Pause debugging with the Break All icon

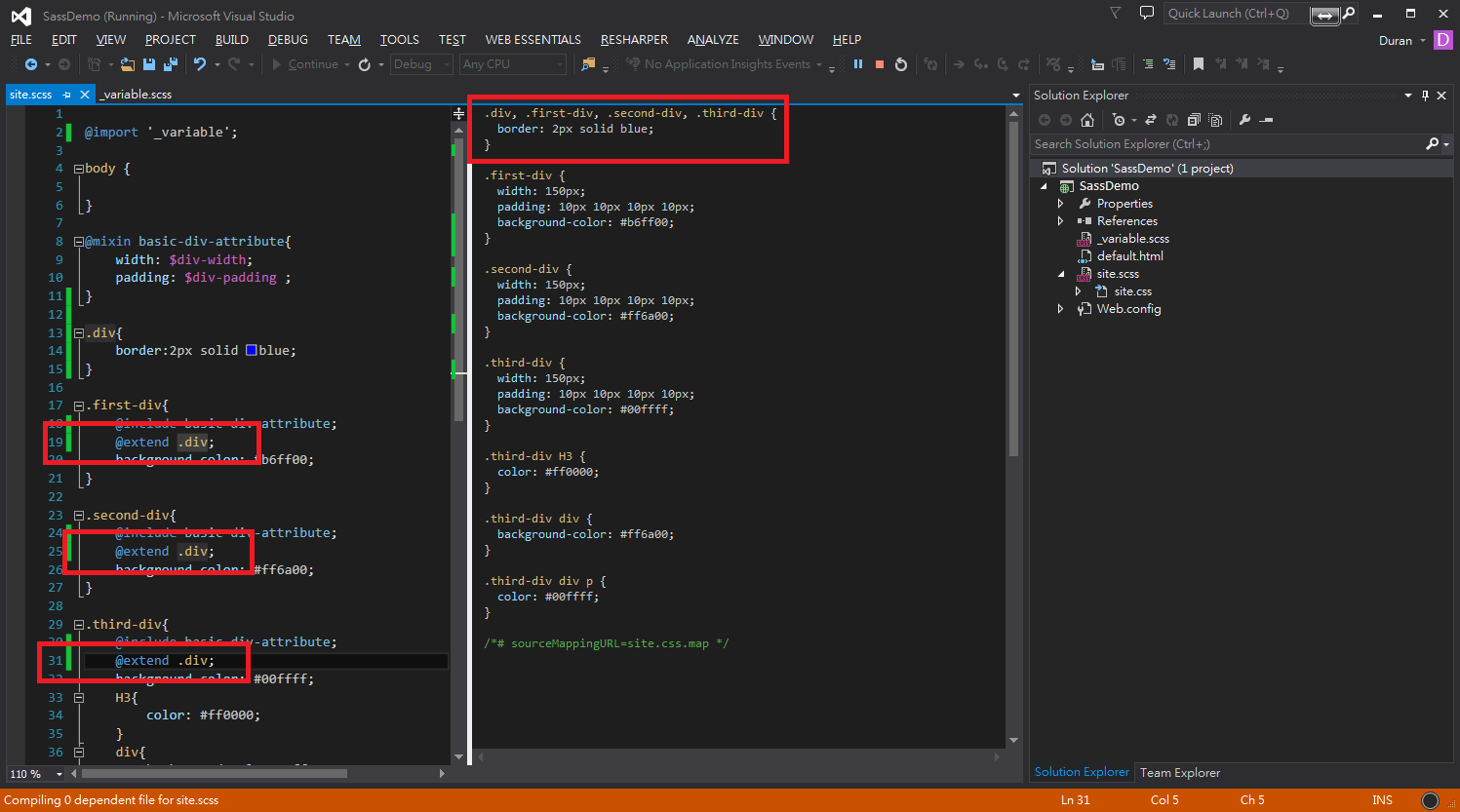tap(858, 64)
